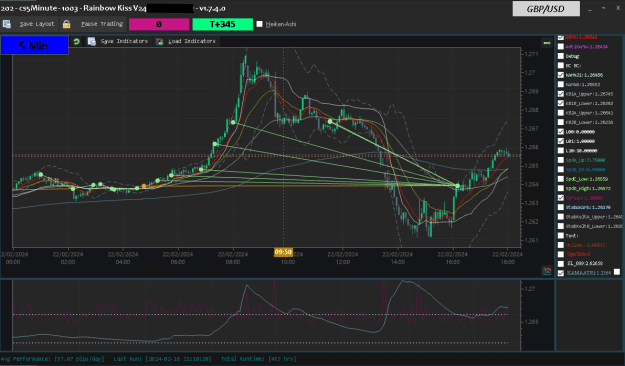Uncheck the XAMAATR1 checkbox

561,273
